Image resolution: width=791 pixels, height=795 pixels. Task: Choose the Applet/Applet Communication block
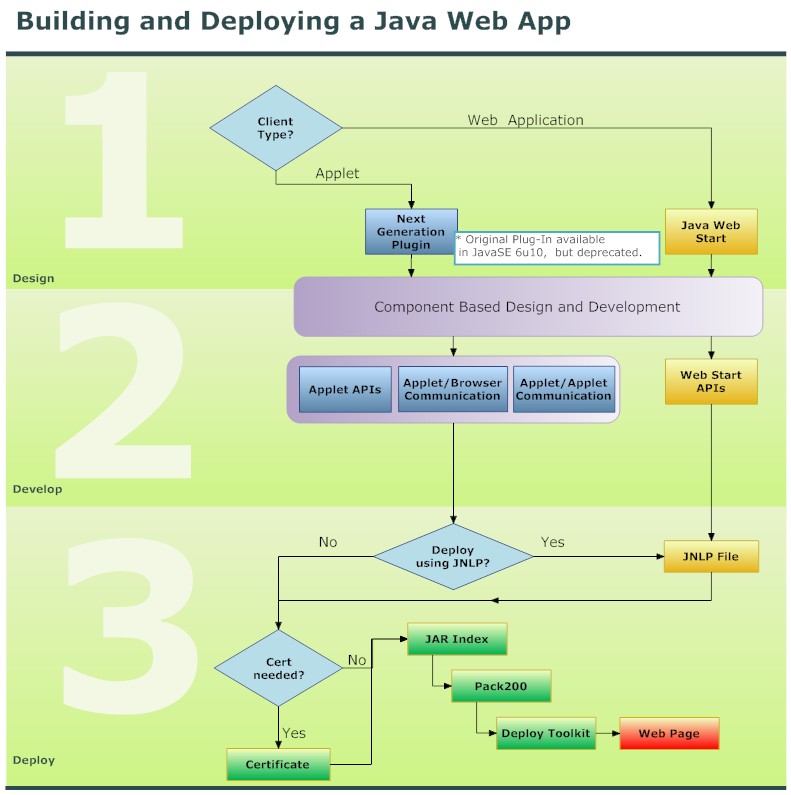564,390
